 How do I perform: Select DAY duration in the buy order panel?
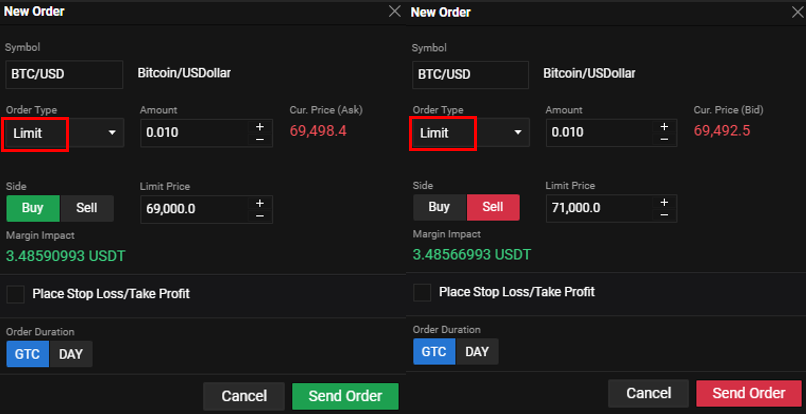tap(71, 354)
